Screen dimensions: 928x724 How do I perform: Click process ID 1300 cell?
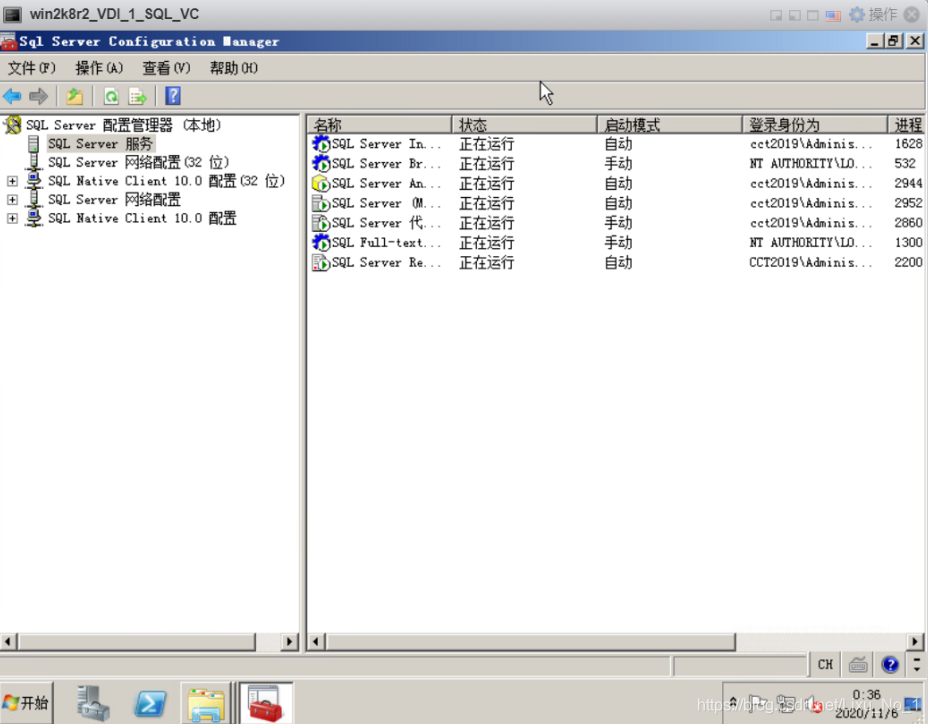click(x=908, y=243)
